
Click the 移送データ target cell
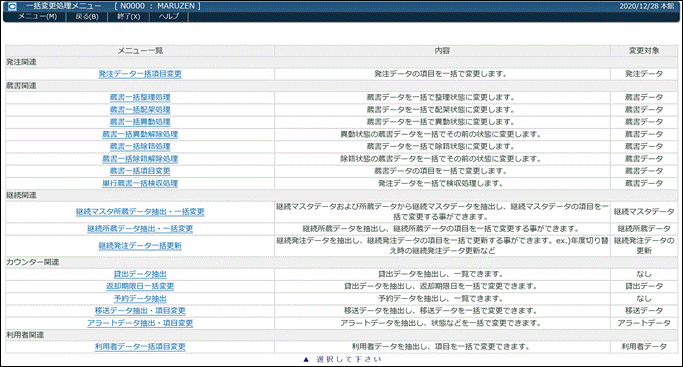(644, 311)
